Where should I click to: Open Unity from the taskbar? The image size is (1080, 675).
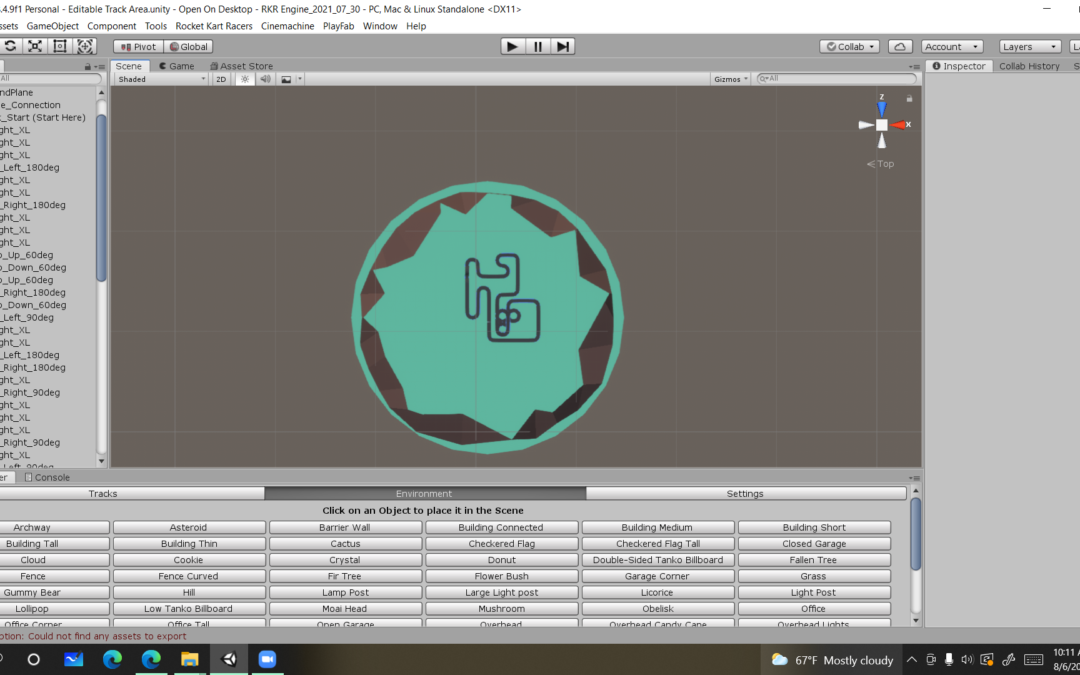pos(229,659)
